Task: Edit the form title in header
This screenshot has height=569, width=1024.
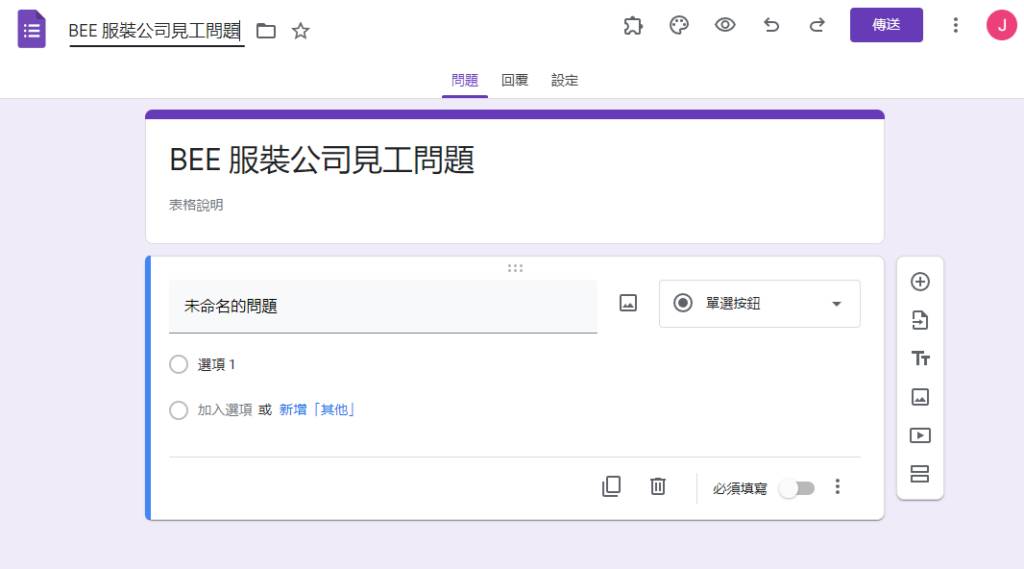Action: coord(155,31)
